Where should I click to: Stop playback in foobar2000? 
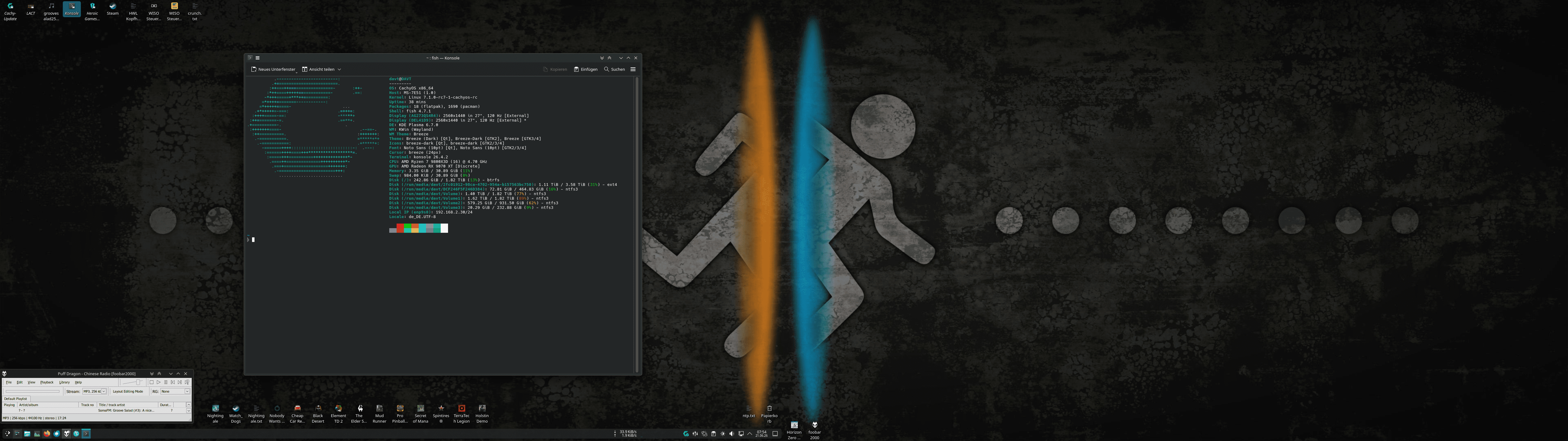[152, 383]
